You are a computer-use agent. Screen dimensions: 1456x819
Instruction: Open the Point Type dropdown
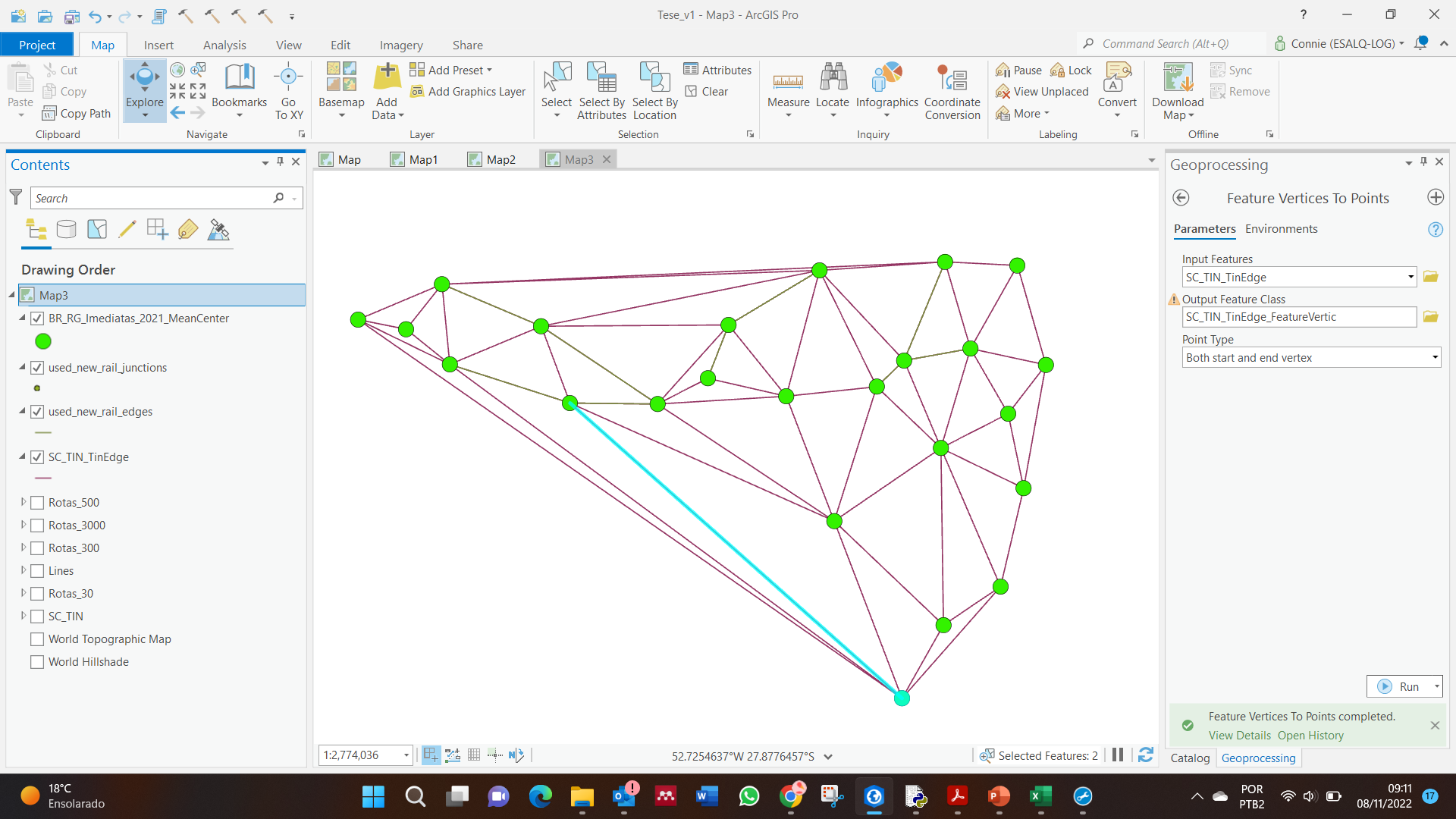[1436, 357]
